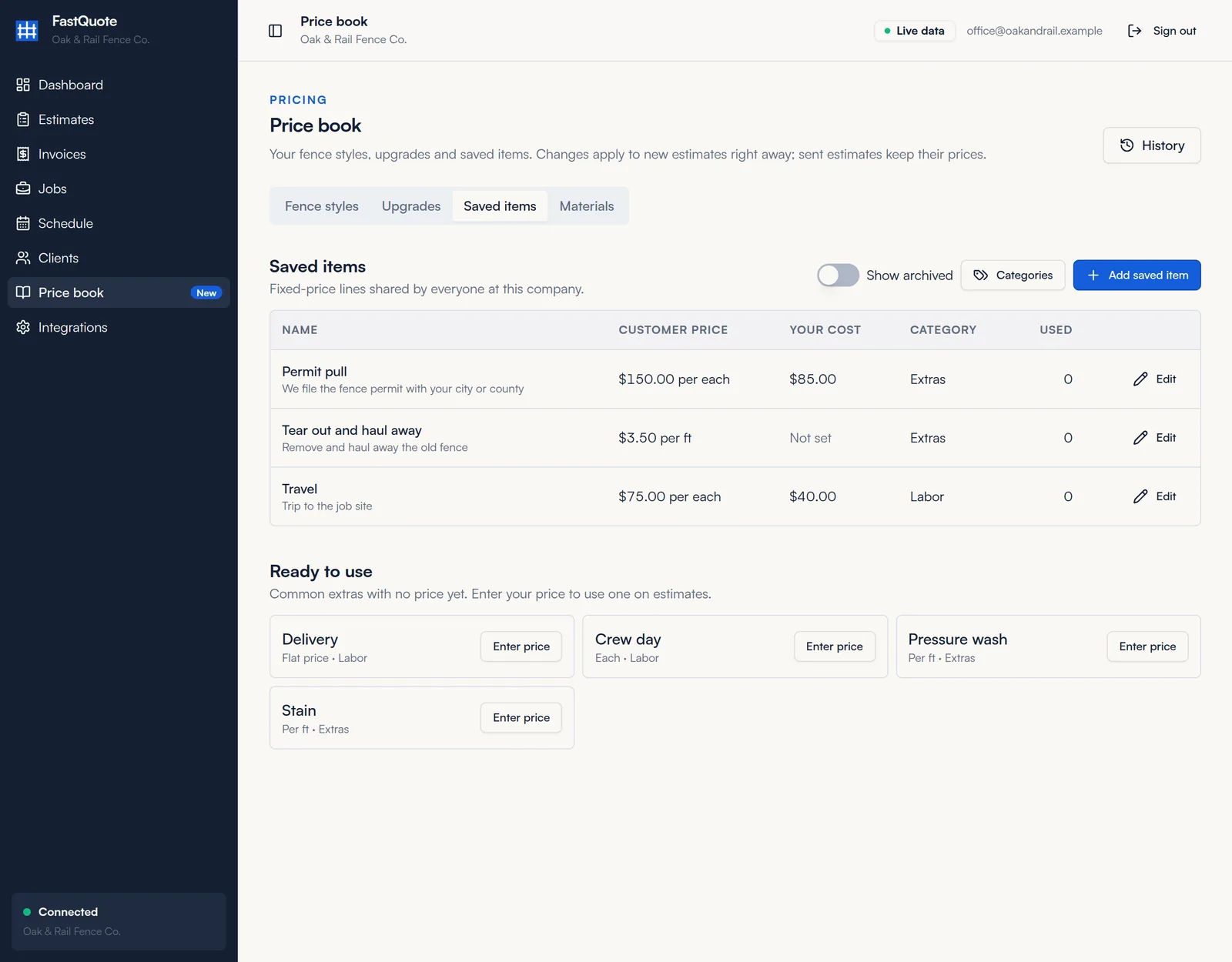The height and width of the screenshot is (962, 1232).
Task: Toggle the Show archived switch
Action: [838, 276]
